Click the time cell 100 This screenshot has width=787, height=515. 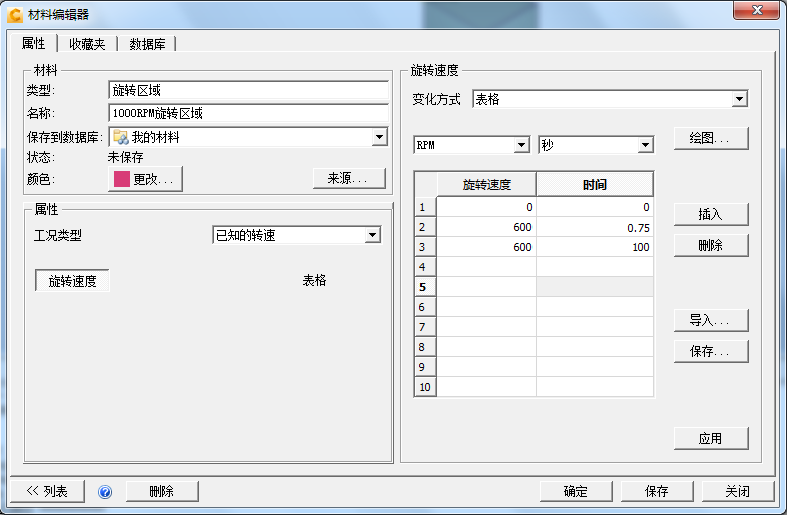pyautogui.click(x=595, y=247)
